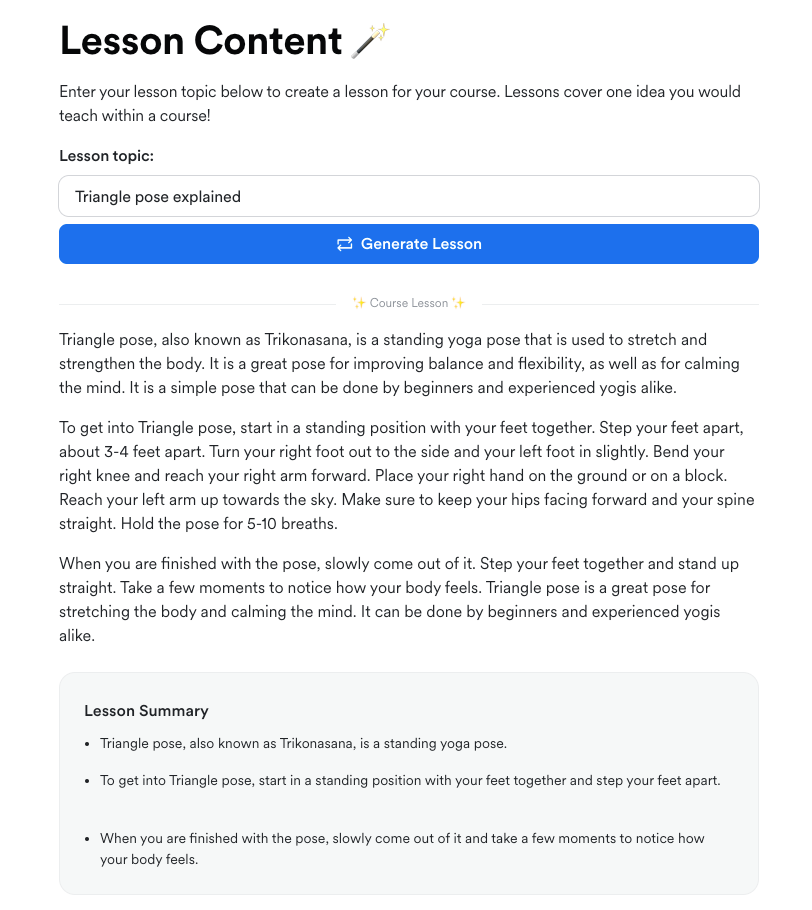Click the paragraph explaining how to get into pose
The image size is (812, 910).
pyautogui.click(x=406, y=476)
